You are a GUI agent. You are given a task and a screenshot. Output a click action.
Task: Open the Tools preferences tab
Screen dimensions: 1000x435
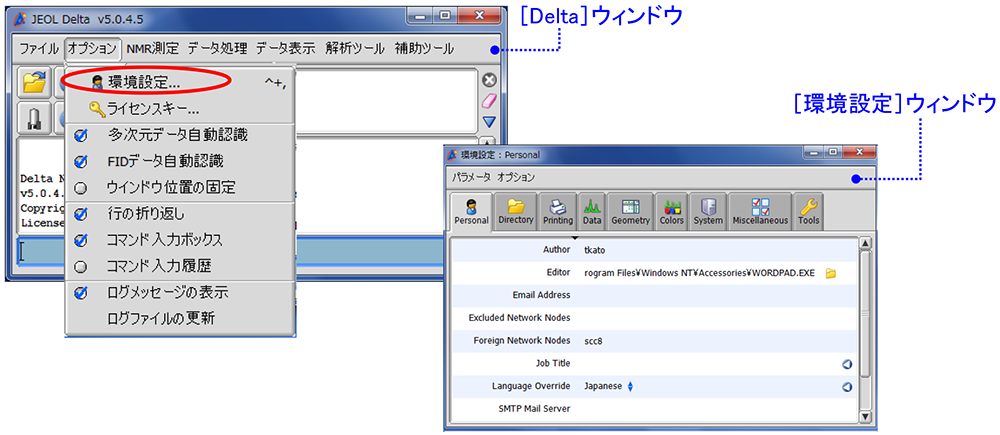[x=808, y=210]
